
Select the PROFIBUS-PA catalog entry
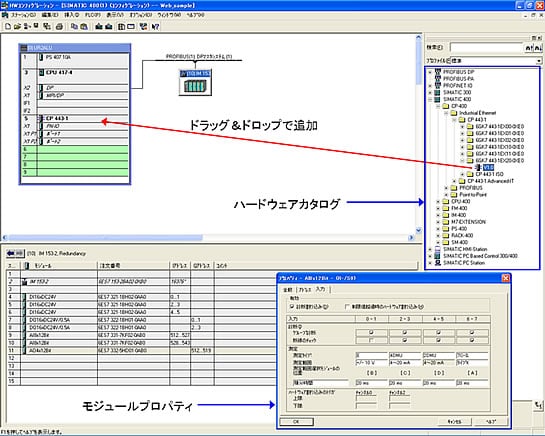point(458,79)
